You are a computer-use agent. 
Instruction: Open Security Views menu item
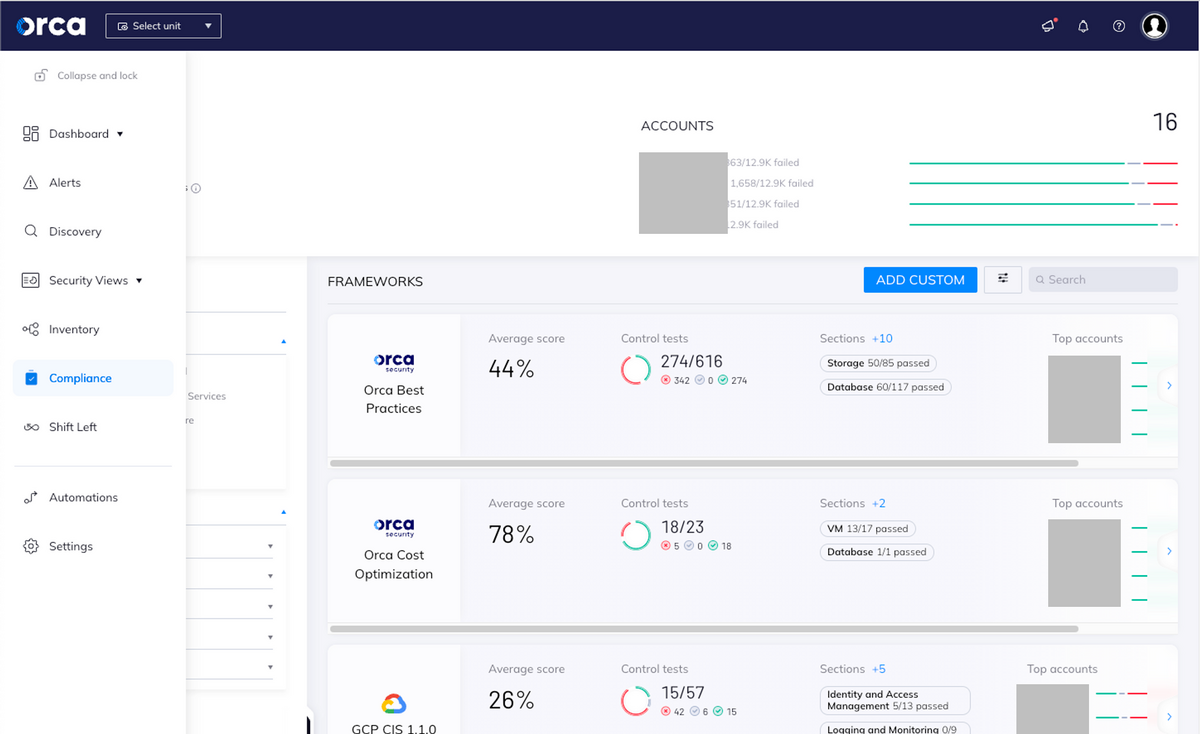tap(88, 281)
